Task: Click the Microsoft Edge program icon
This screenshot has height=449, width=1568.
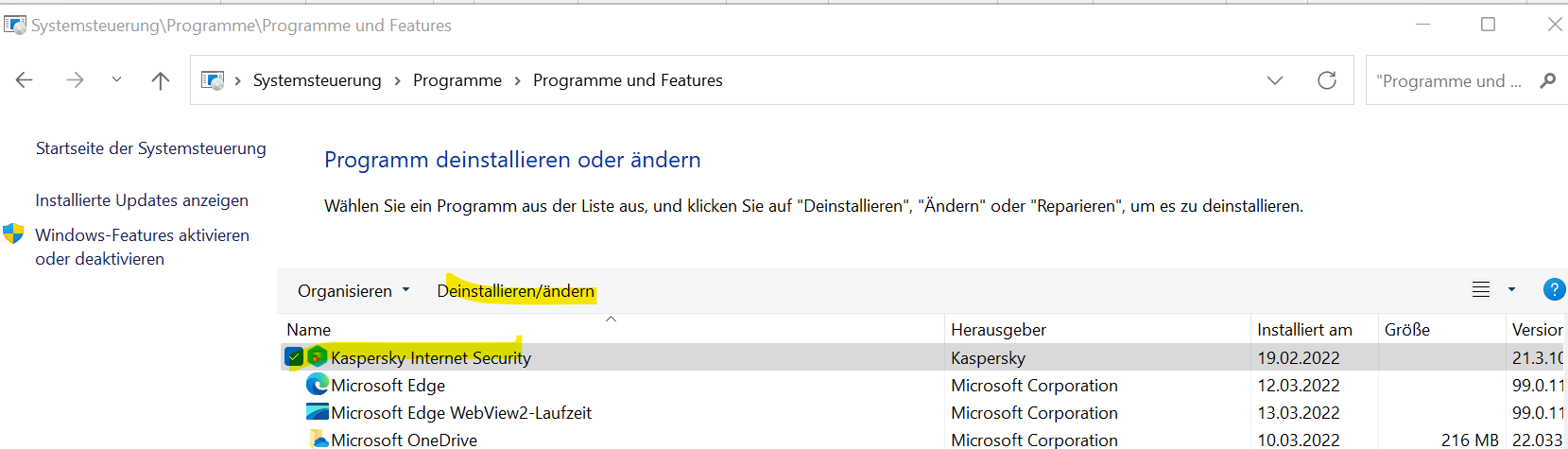Action: pyautogui.click(x=318, y=385)
